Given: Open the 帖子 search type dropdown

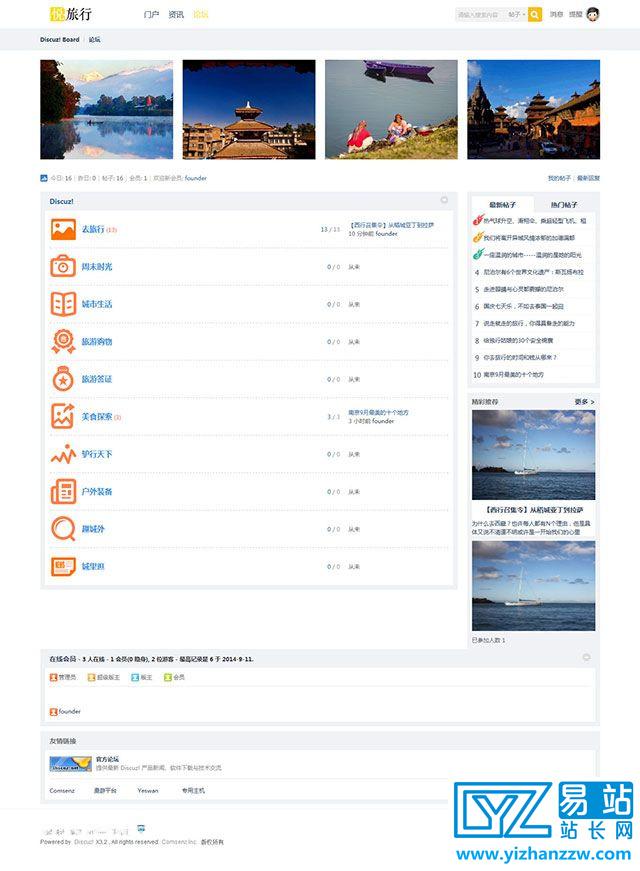Looking at the screenshot, I should click(517, 14).
